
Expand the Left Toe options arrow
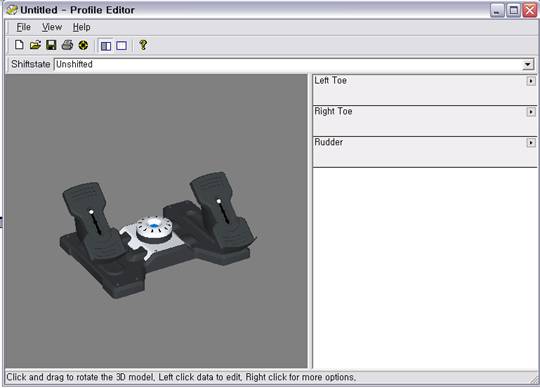point(531,81)
